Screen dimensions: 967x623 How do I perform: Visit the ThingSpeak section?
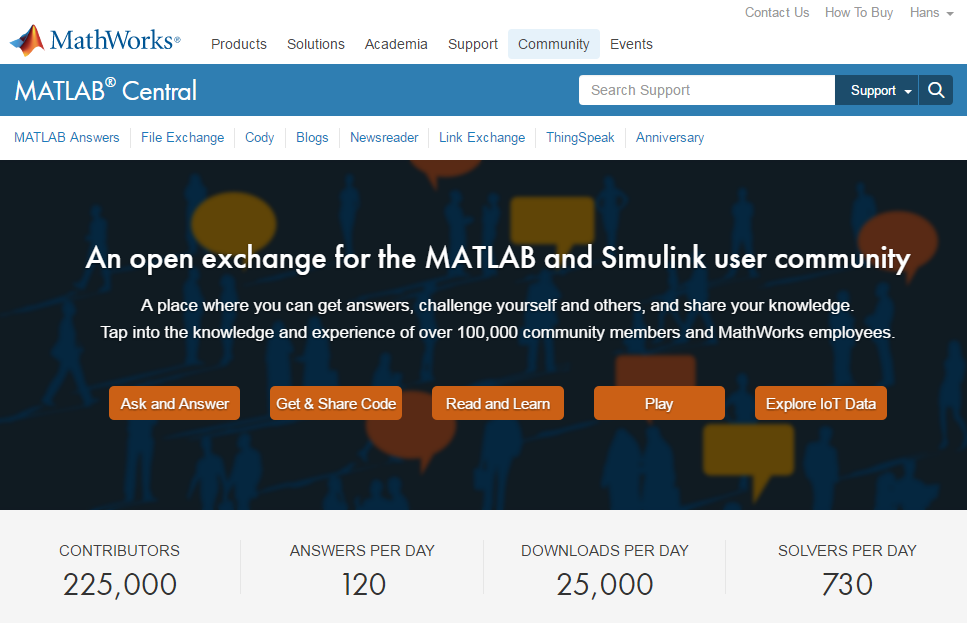click(x=580, y=138)
